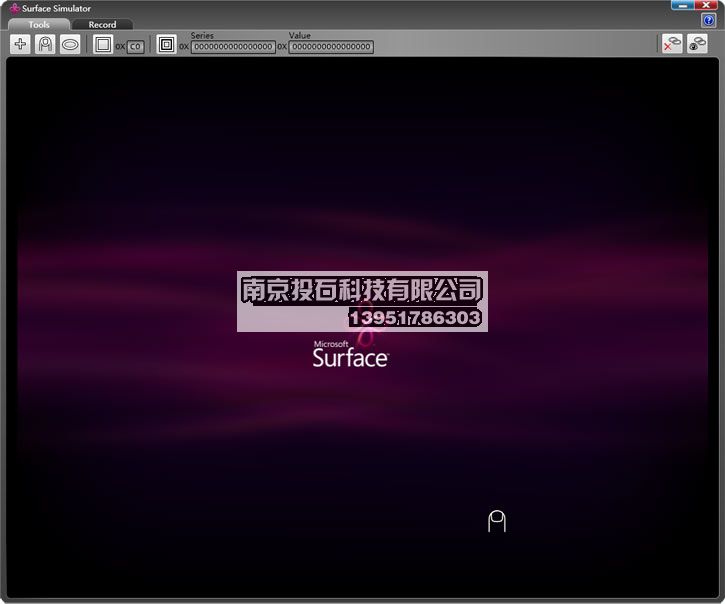725x604 pixels.
Task: Click the Chinese company name watermark banner
Action: [x=362, y=290]
